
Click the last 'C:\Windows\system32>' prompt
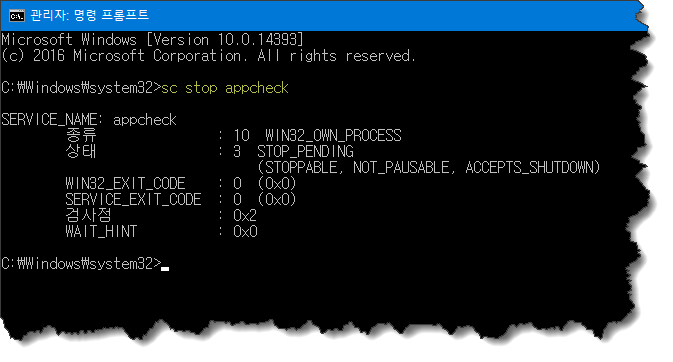click(81, 264)
